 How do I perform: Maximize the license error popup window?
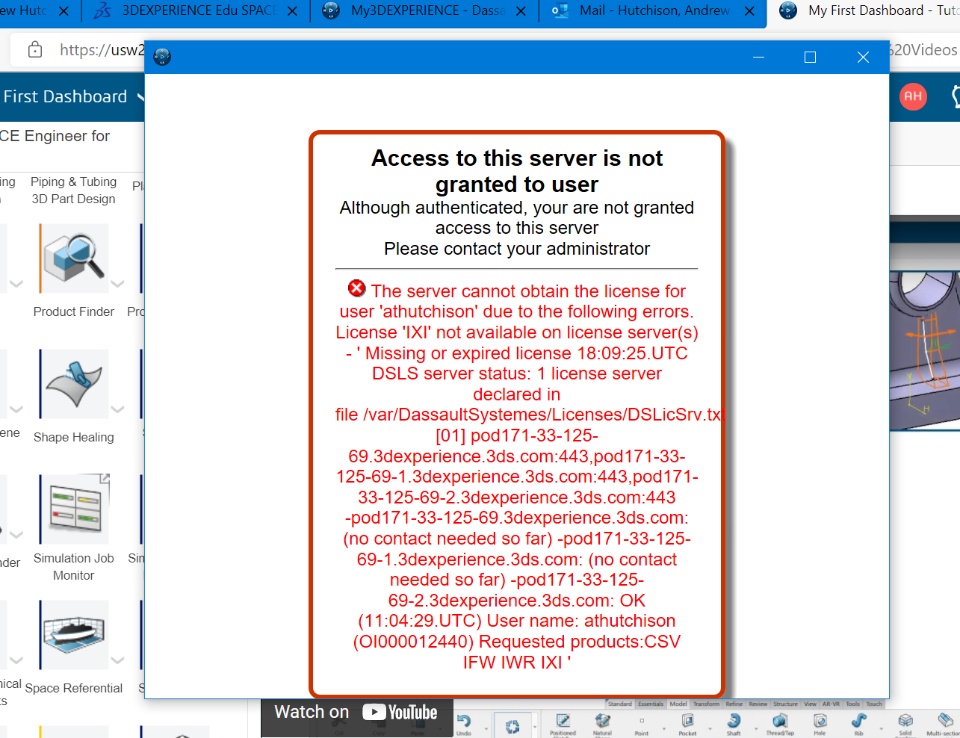[x=810, y=58]
